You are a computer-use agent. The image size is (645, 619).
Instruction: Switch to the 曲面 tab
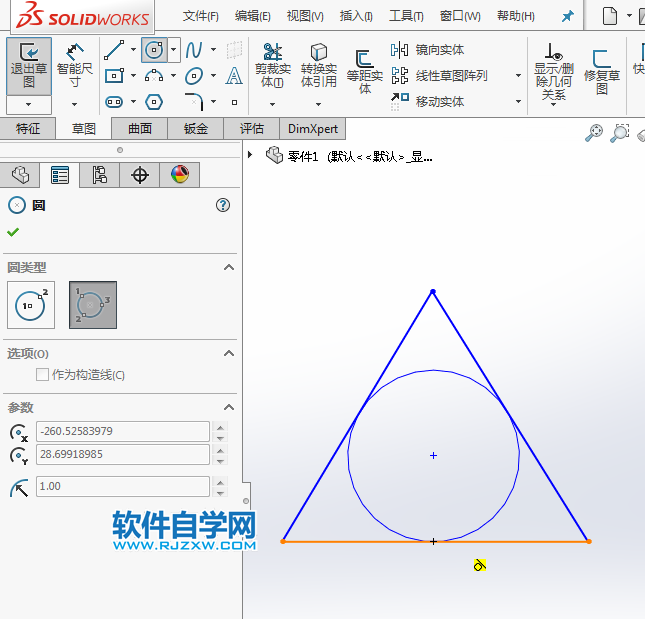(x=140, y=129)
